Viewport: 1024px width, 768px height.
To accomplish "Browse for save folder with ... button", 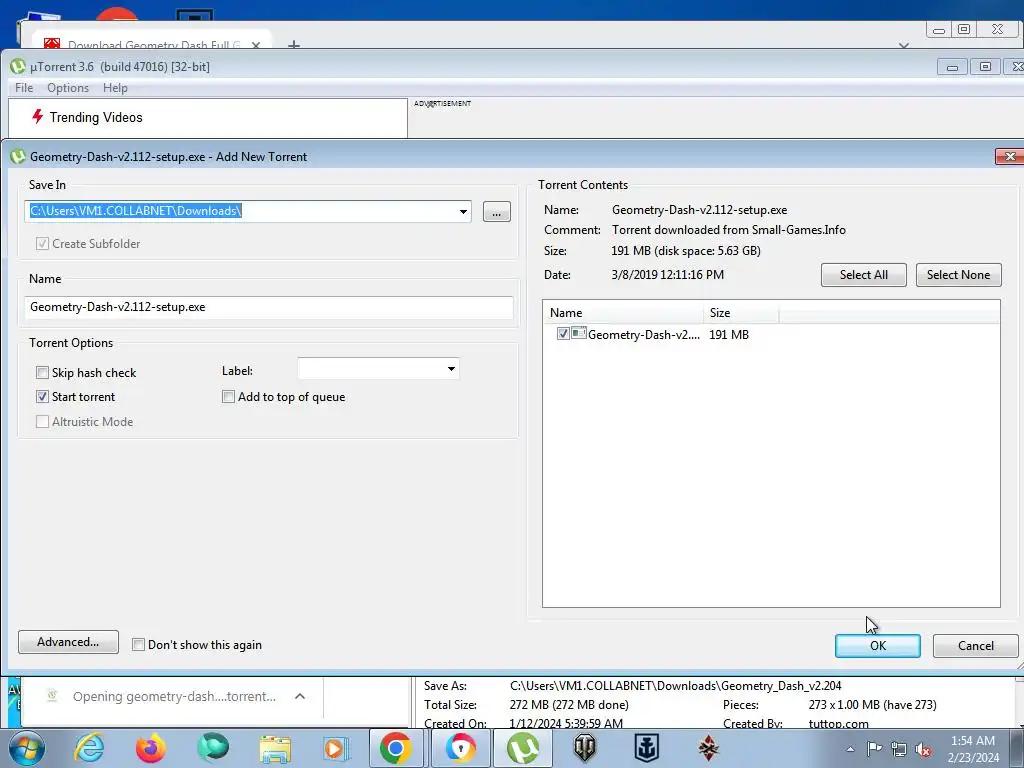I will point(497,212).
